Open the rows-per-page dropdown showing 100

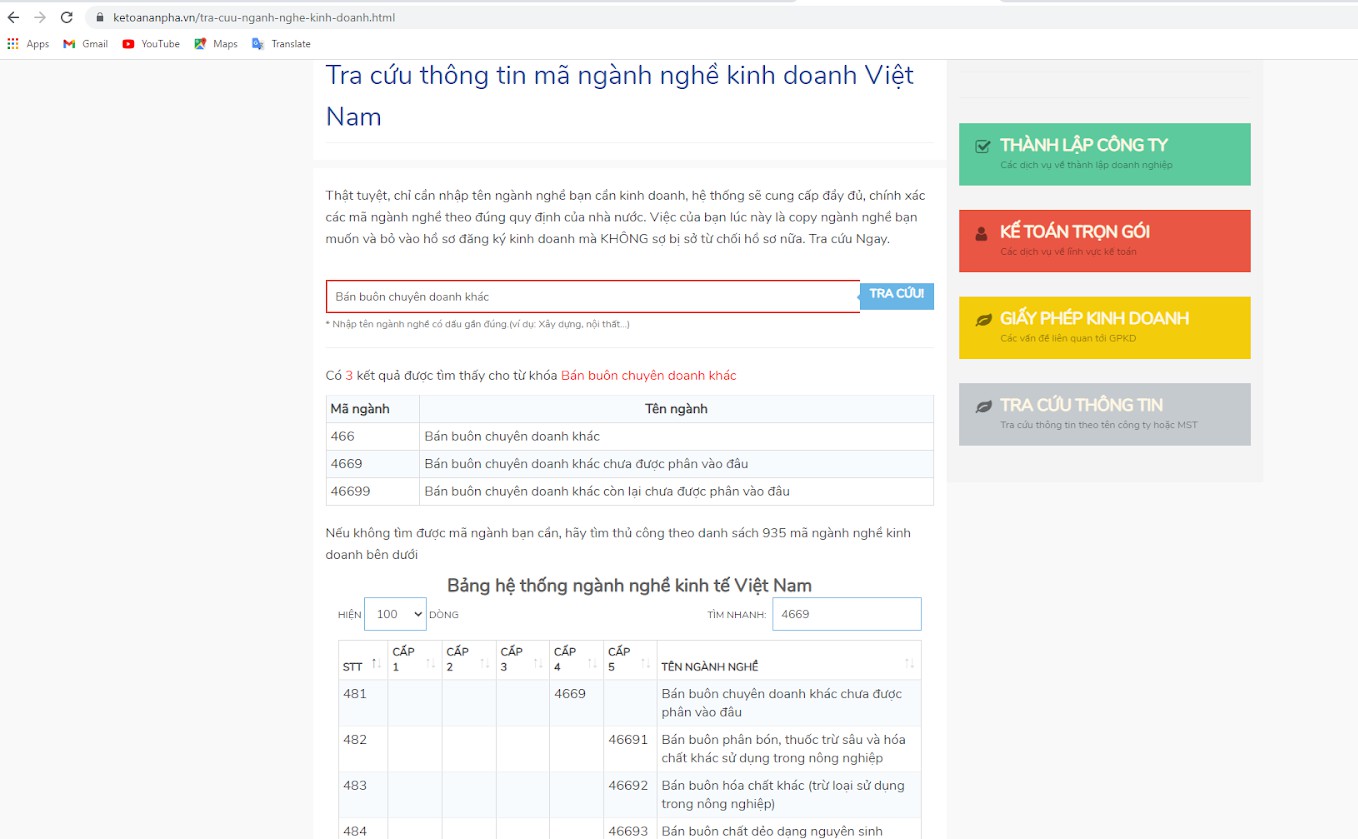395,614
